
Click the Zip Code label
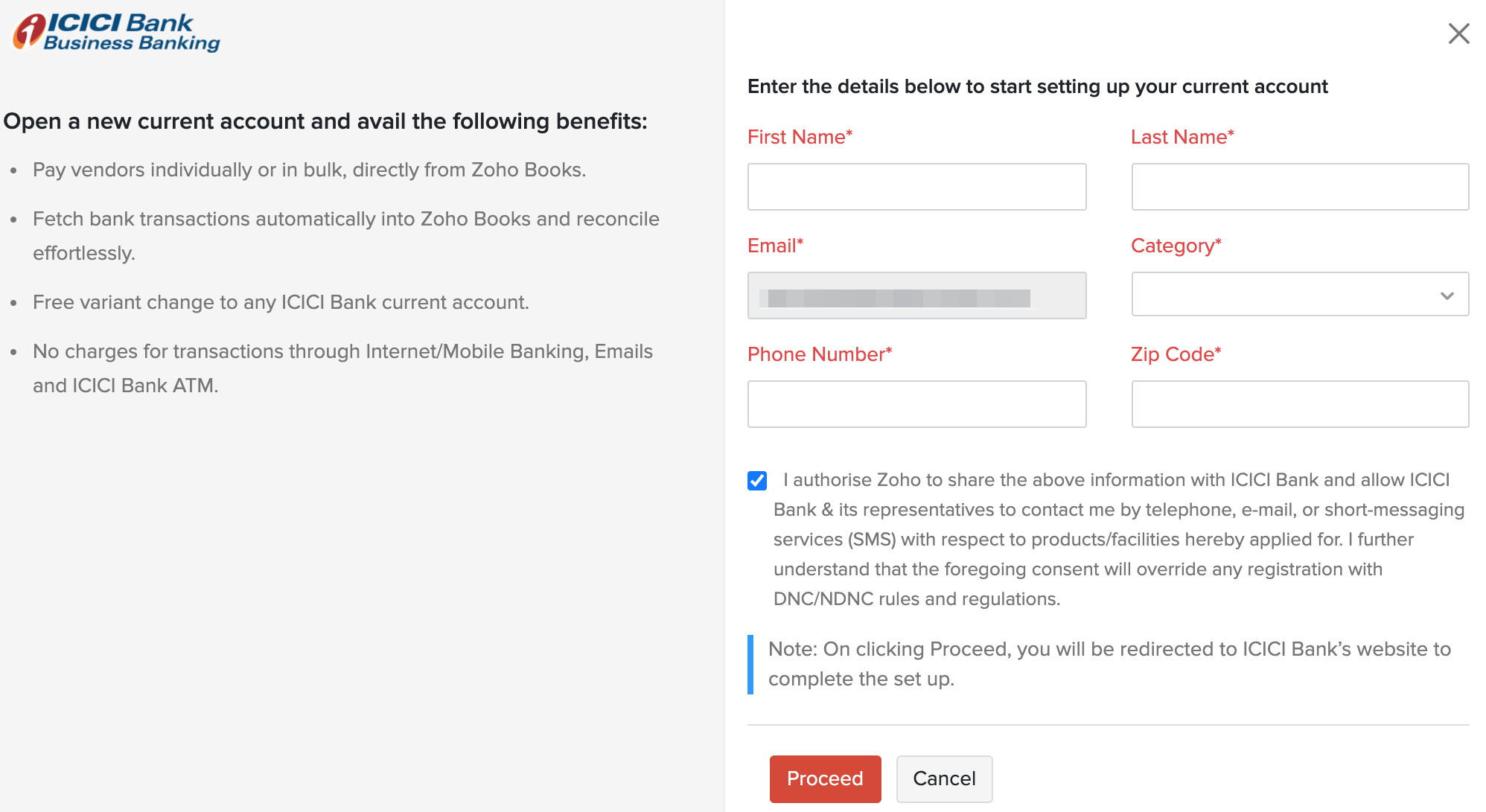1176,354
